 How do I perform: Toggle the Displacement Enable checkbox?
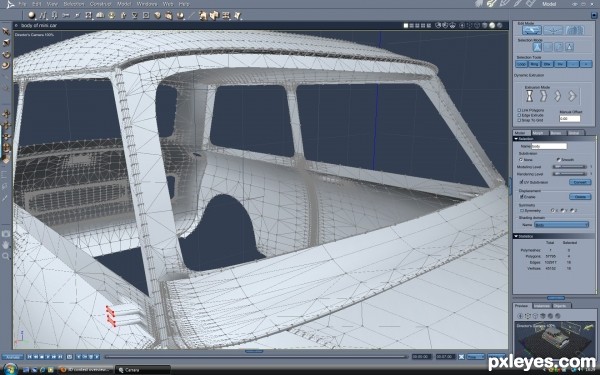click(x=522, y=197)
